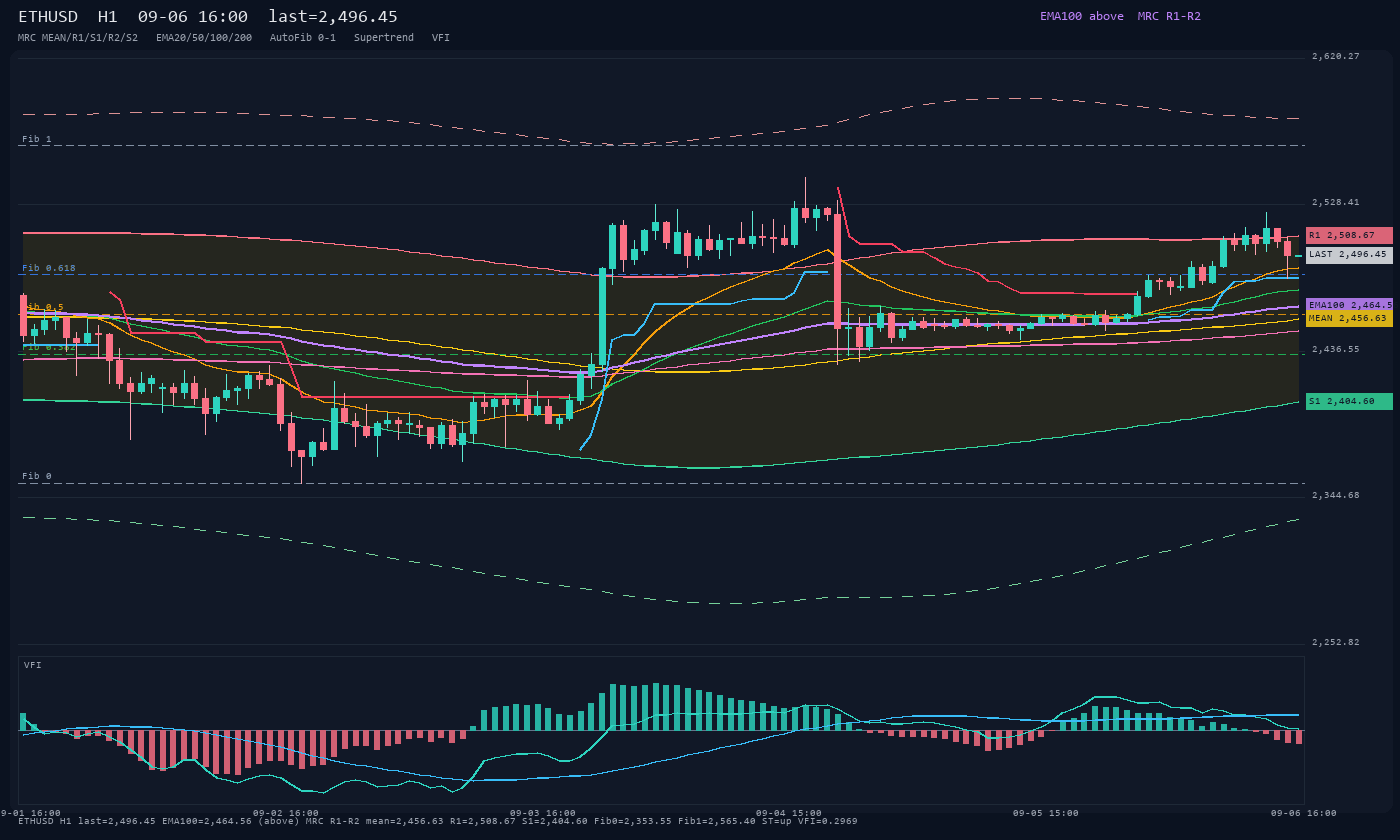The width and height of the screenshot is (1400, 840).
Task: Click the purple EMA100 price tag
Action: [1349, 305]
